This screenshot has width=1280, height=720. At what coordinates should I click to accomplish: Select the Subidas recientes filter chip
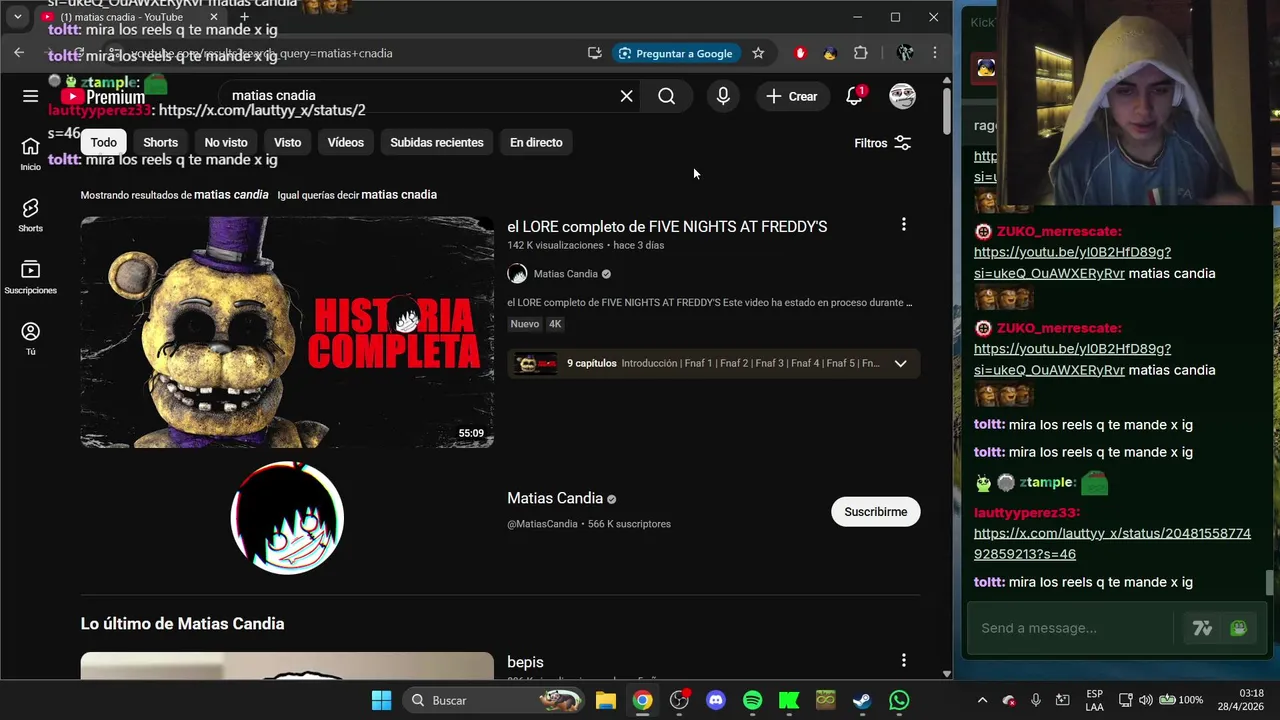click(437, 142)
